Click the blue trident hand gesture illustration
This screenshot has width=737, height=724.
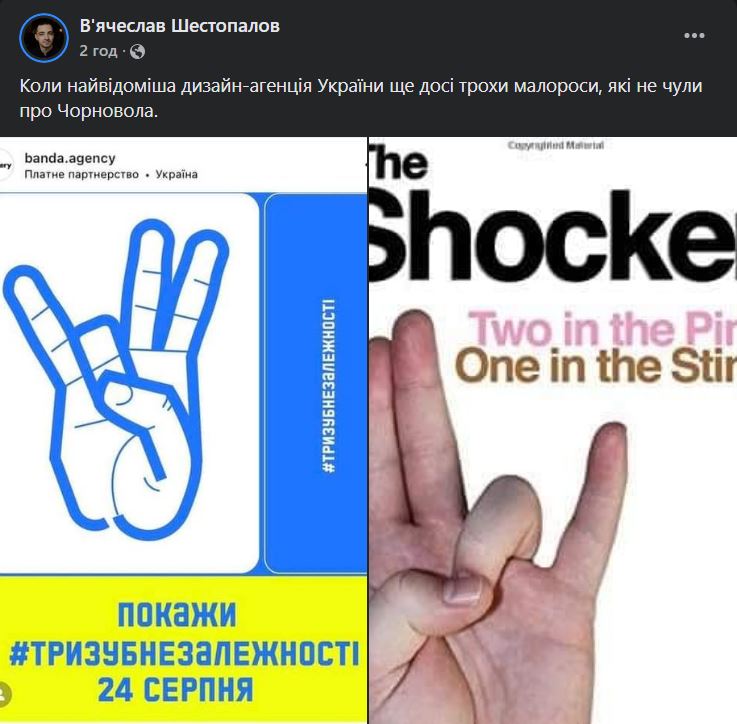point(117,379)
